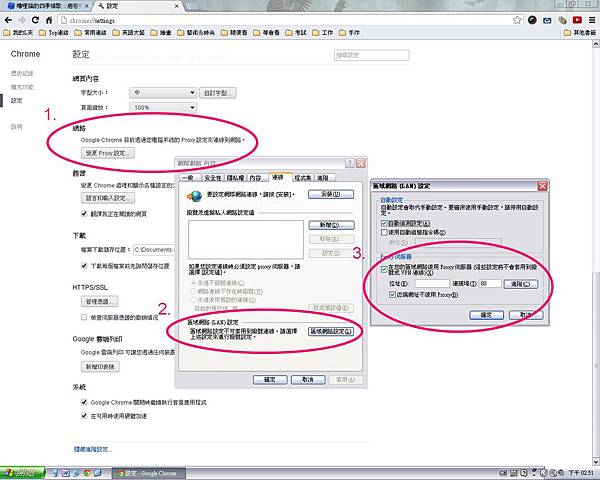Select 隱私權 tab in Internet Options

coord(235,178)
